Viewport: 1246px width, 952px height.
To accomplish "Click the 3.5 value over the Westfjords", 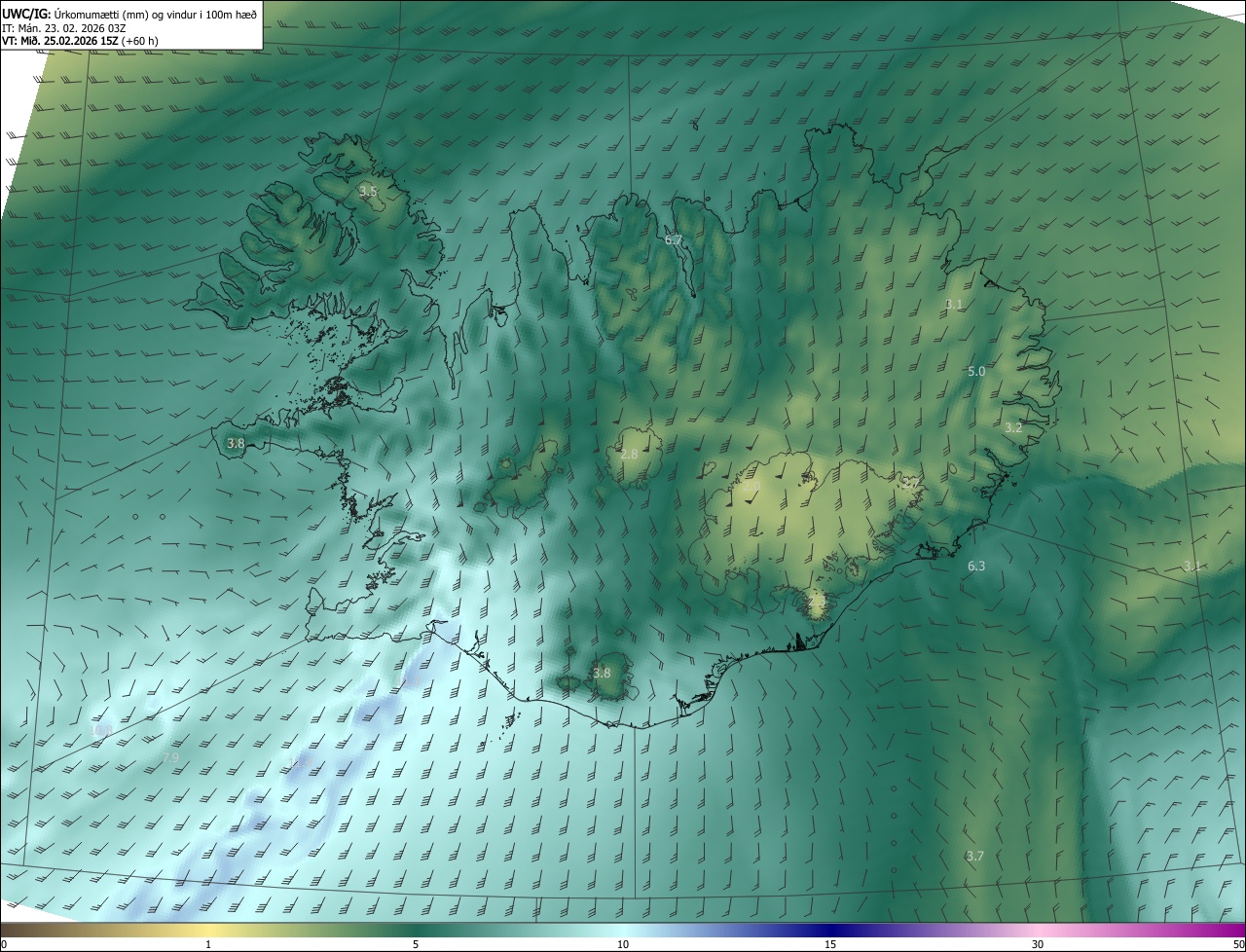I will 368,192.
